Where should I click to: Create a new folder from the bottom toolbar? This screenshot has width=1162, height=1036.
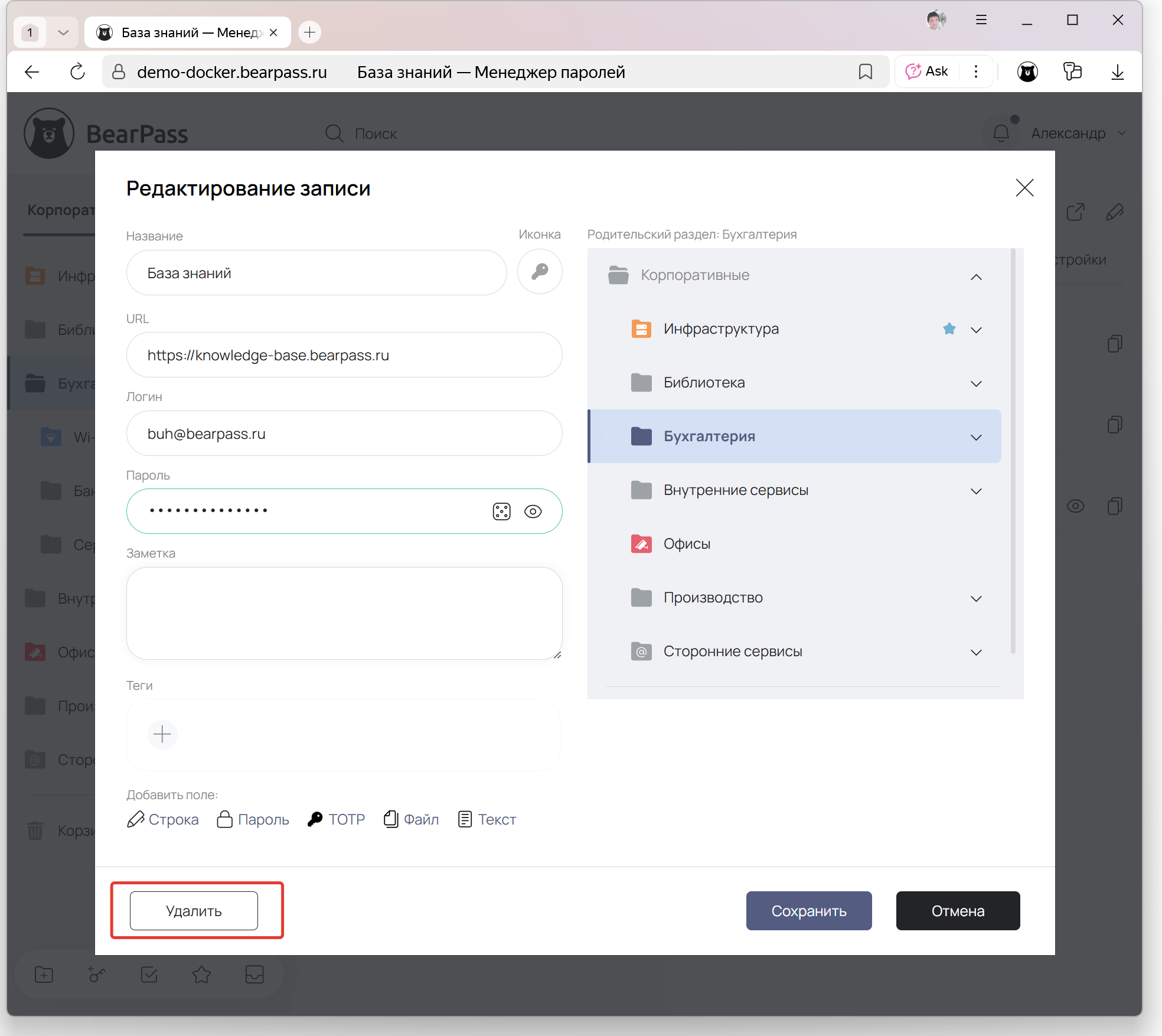click(x=44, y=975)
